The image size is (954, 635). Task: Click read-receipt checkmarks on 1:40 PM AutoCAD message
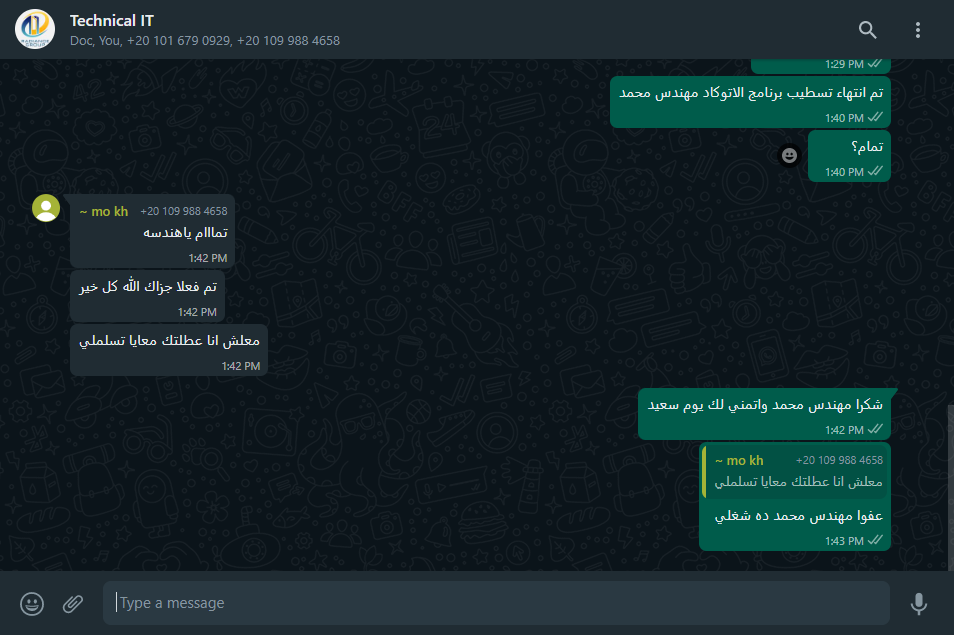(x=875, y=117)
